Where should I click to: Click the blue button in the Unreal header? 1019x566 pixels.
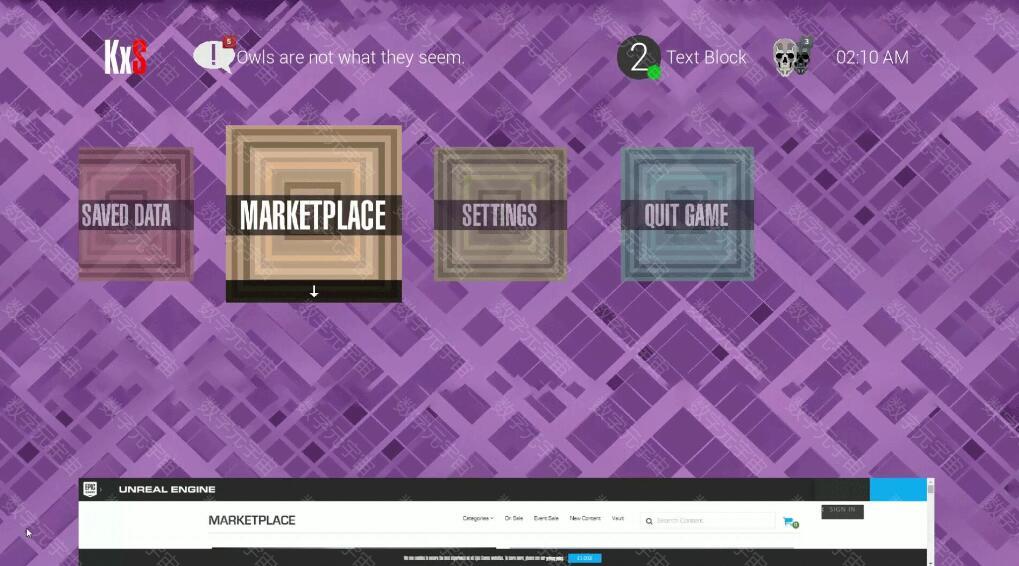pyautogui.click(x=898, y=489)
